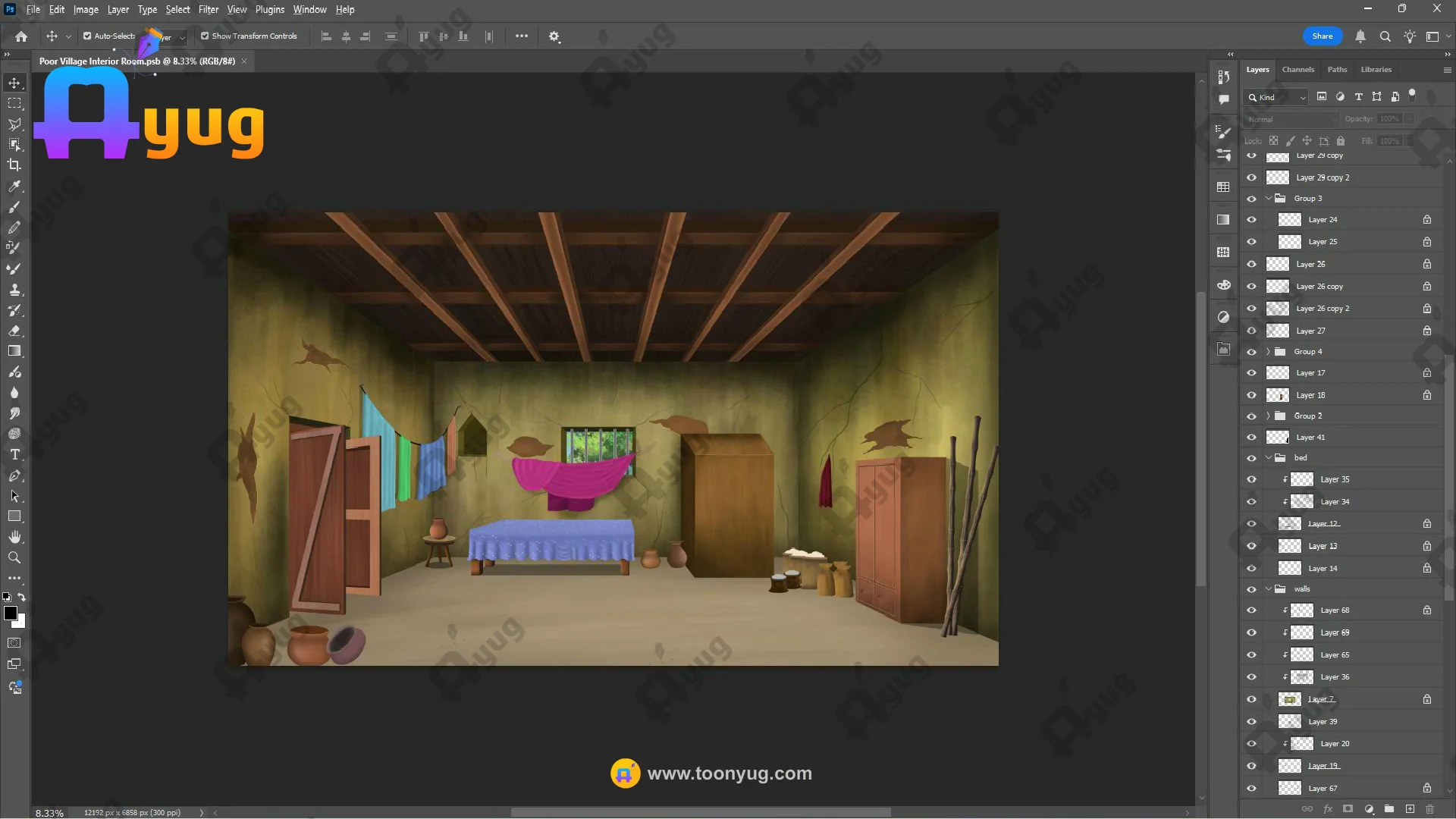
Task: Select the Clone Stamp tool
Action: click(x=14, y=290)
